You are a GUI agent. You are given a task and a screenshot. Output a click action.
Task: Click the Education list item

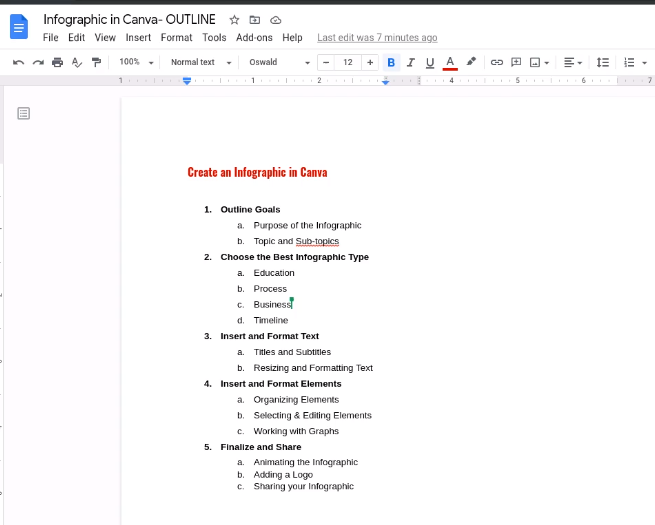[x=274, y=273]
